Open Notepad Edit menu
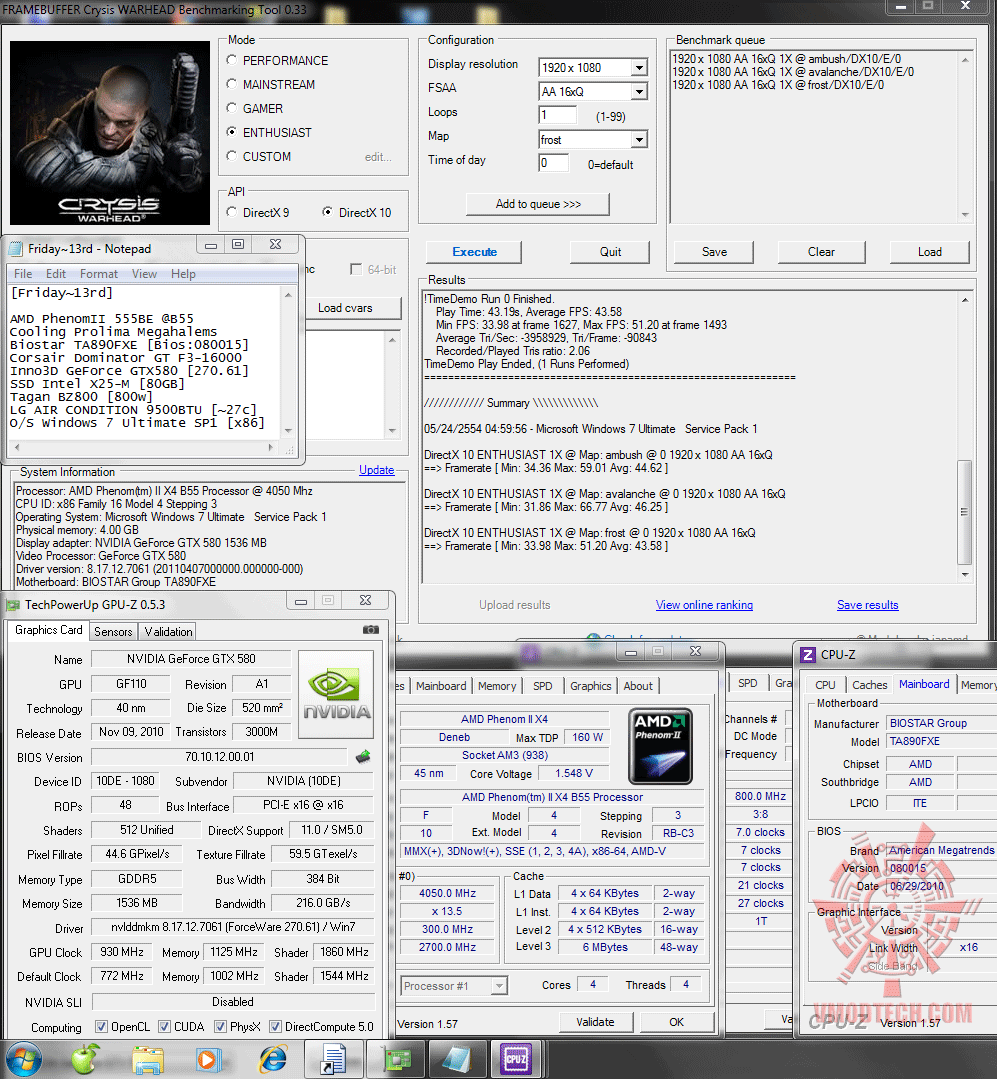The width and height of the screenshot is (997, 1079). click(56, 274)
